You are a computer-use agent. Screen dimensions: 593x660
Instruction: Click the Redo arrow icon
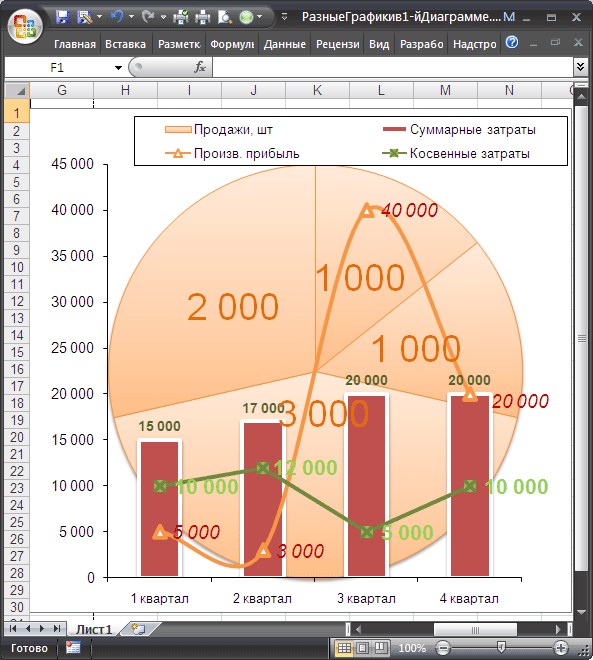(147, 17)
